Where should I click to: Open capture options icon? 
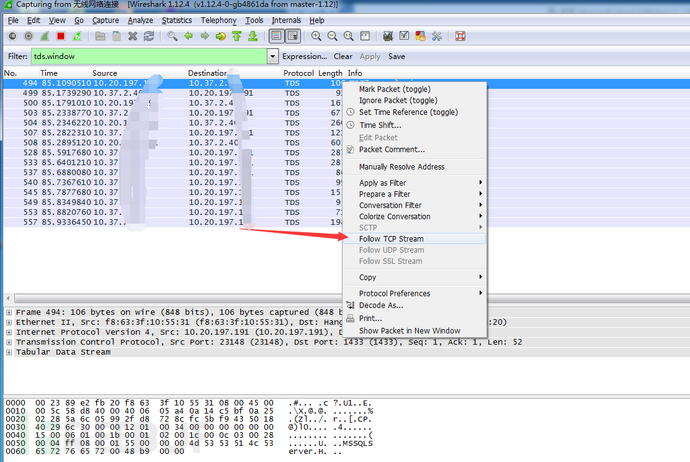click(x=29, y=36)
